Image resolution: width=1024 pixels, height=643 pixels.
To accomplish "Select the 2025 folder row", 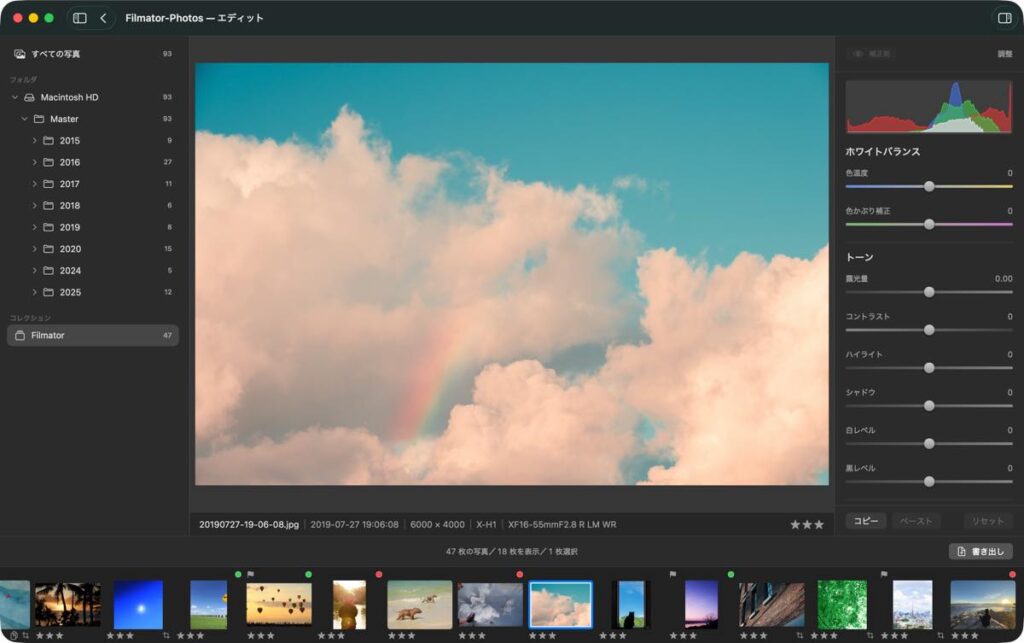I will [x=93, y=292].
